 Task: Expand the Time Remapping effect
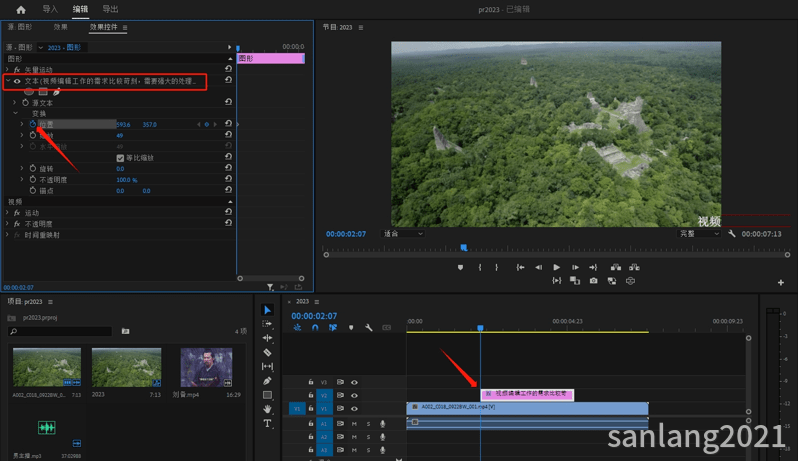7,235
